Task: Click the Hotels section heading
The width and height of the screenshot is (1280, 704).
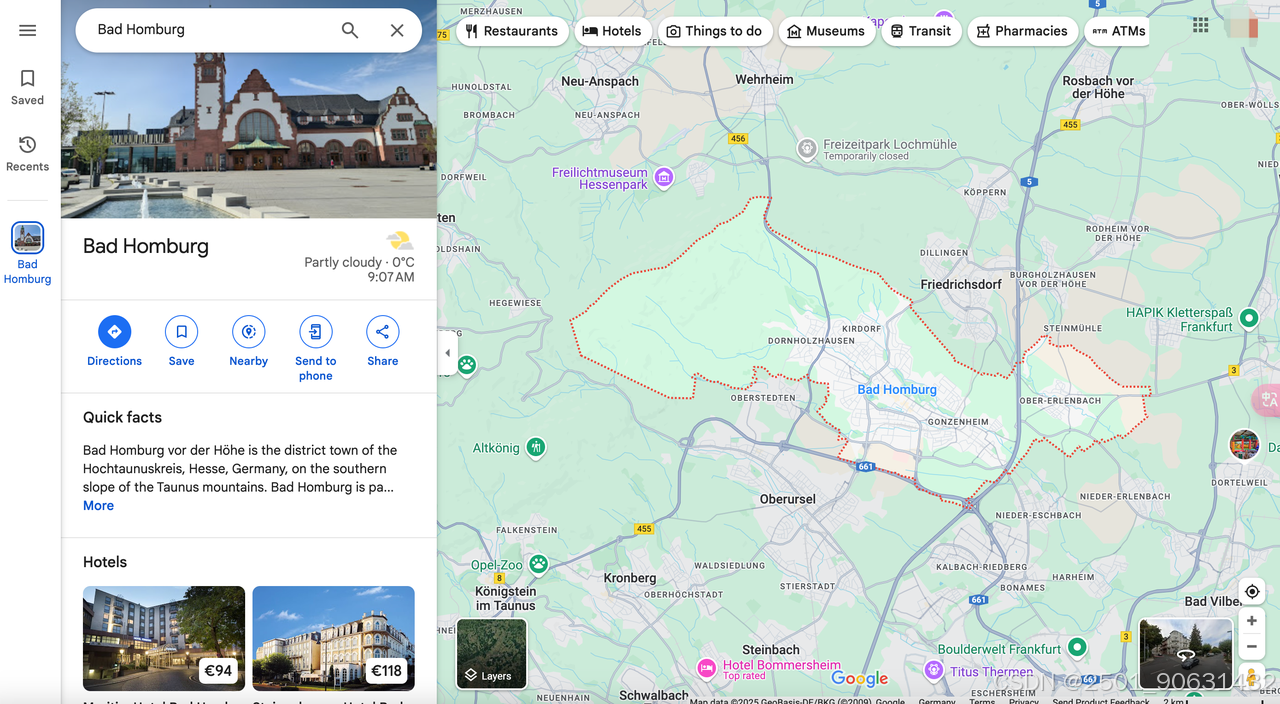Action: [x=105, y=562]
